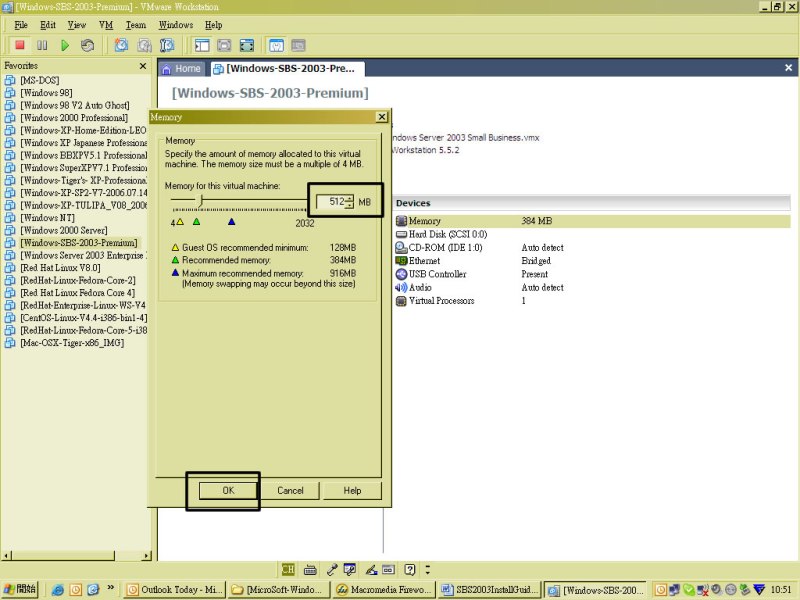
Task: Select the USB Controller device
Action: point(431,274)
